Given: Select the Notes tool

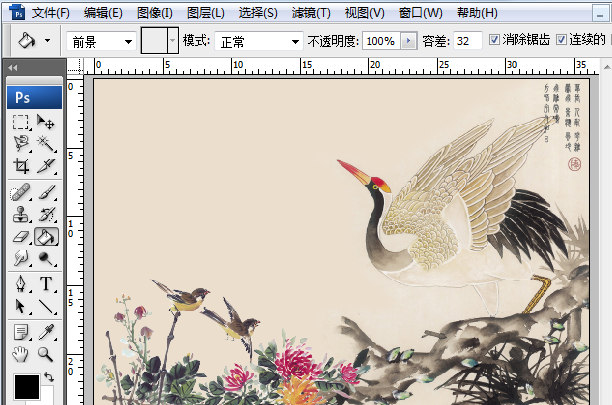Looking at the screenshot, I should 21,332.
